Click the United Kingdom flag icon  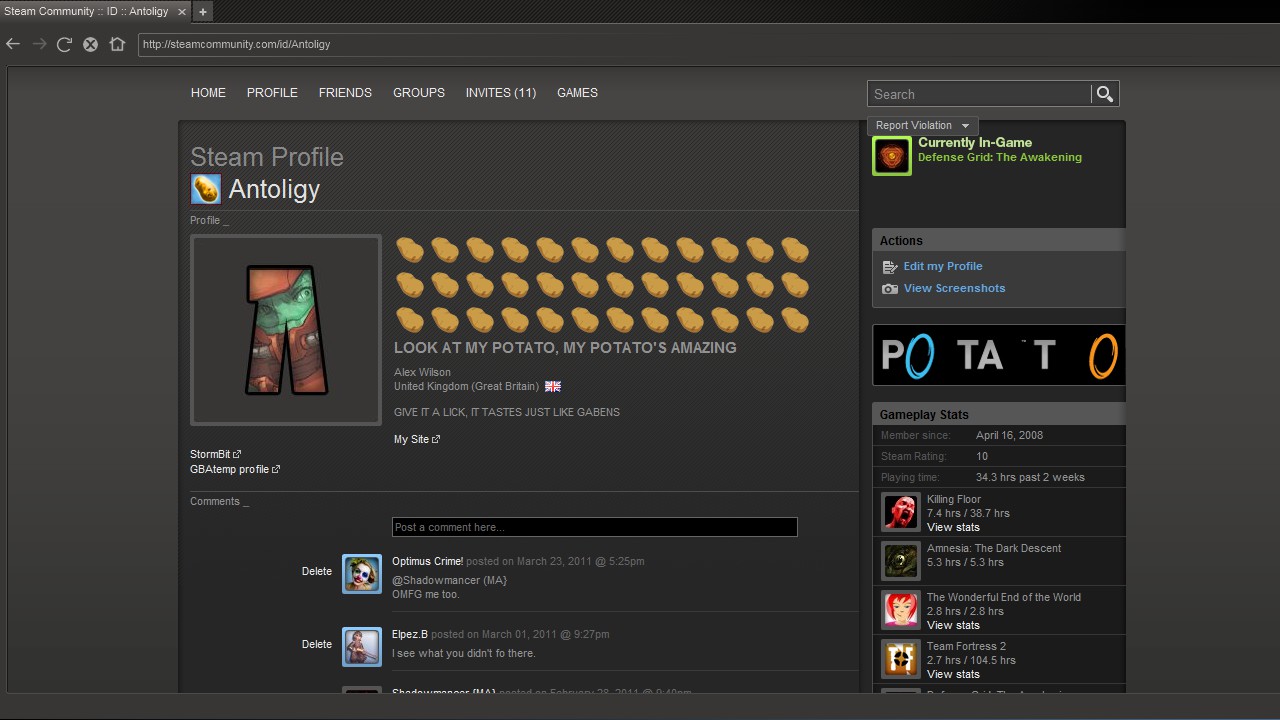[553, 387]
